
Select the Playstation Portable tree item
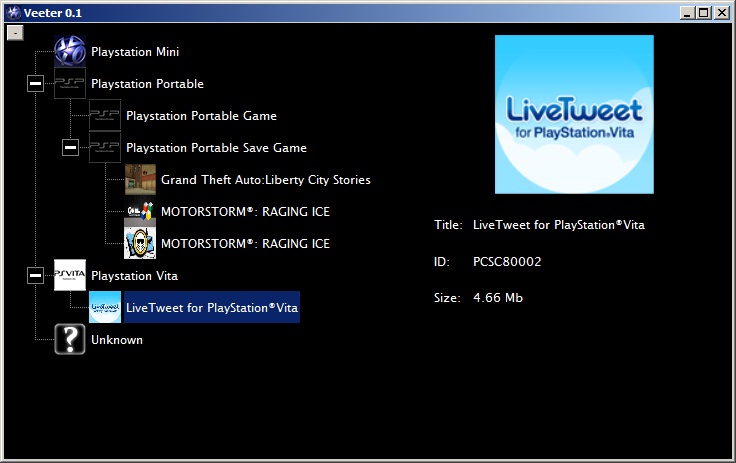click(147, 84)
